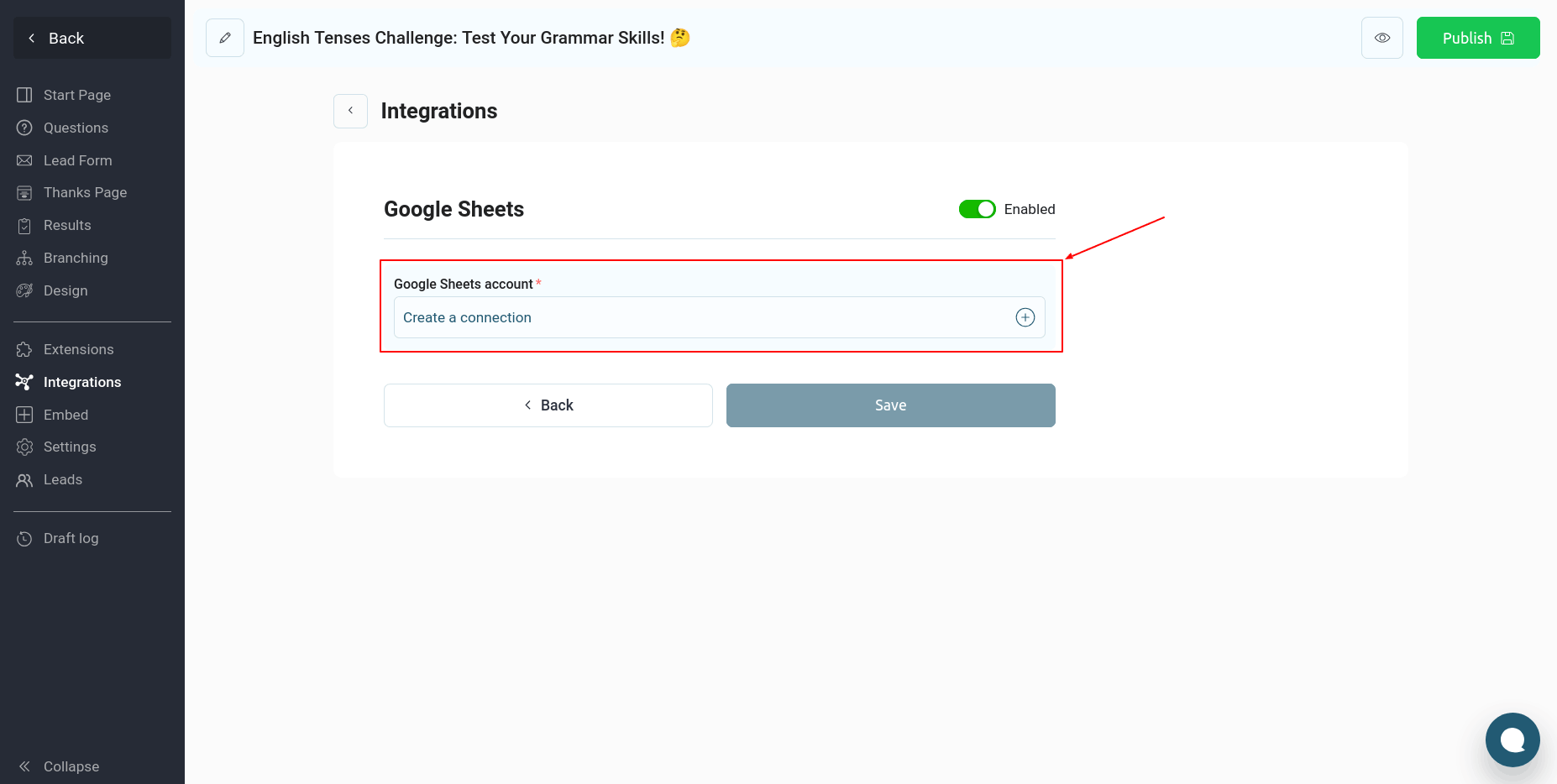Open the Questions section
The width and height of the screenshot is (1557, 784).
tap(76, 128)
